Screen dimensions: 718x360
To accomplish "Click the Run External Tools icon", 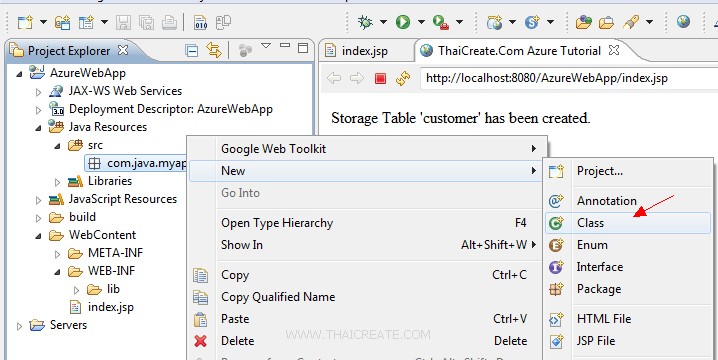I will click(x=441, y=22).
